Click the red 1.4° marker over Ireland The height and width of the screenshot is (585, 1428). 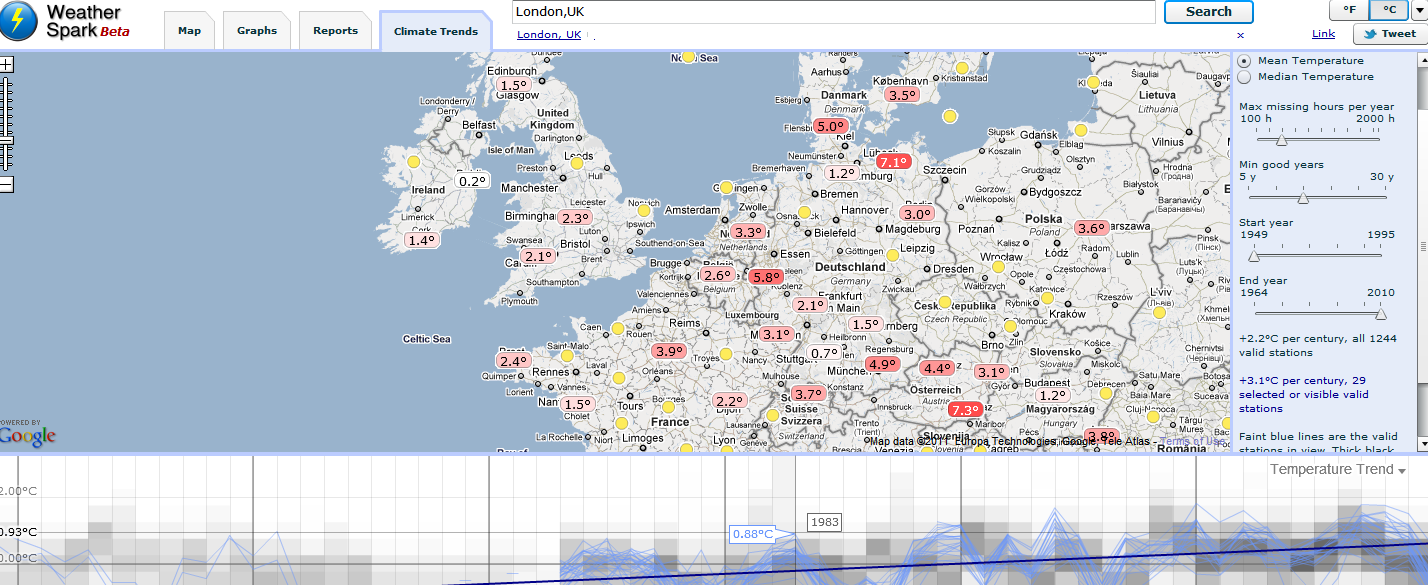click(422, 240)
